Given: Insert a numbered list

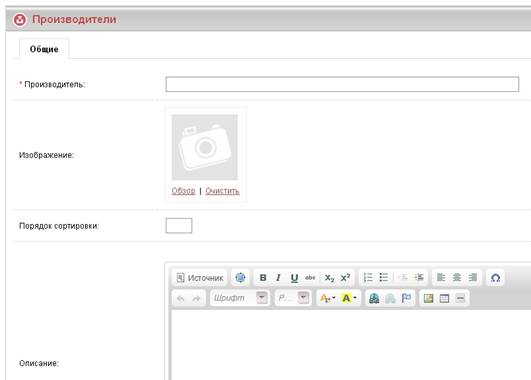Looking at the screenshot, I should (x=368, y=278).
